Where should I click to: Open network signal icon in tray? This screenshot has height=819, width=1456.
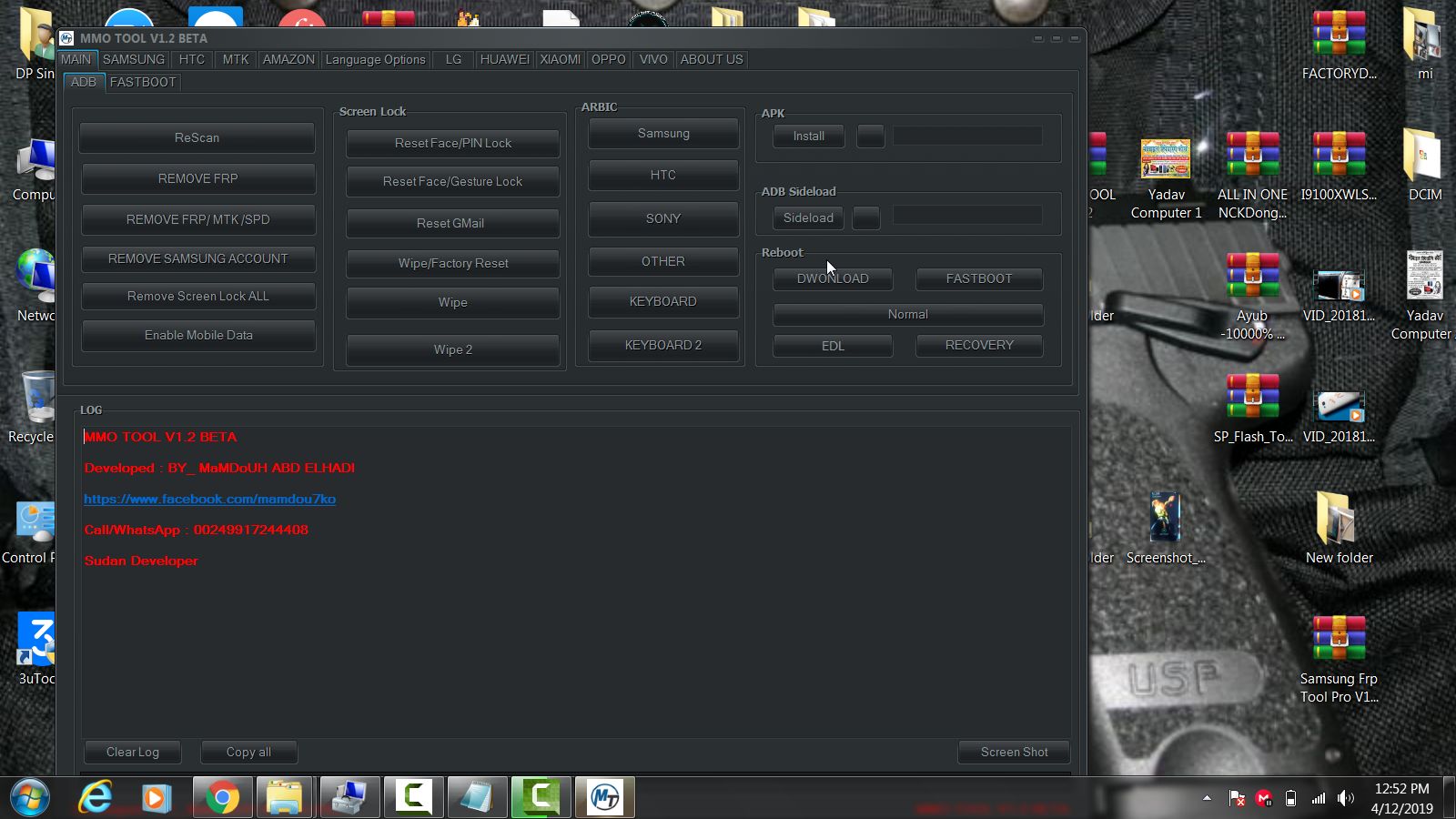[1318, 798]
